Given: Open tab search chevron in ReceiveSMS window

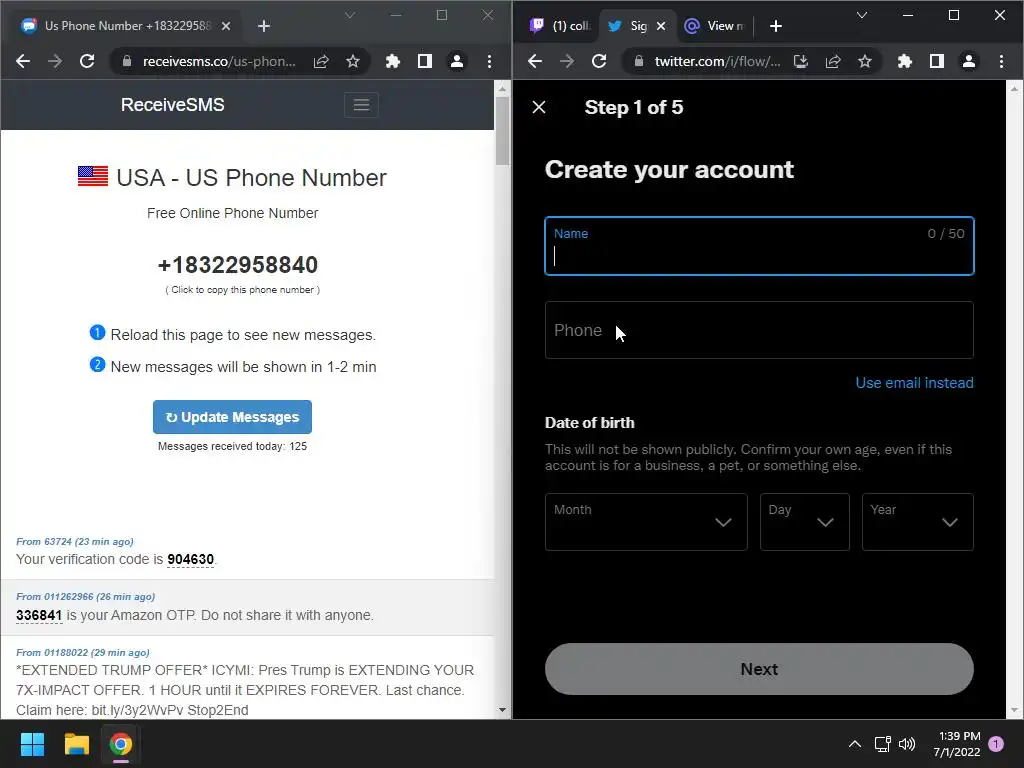Looking at the screenshot, I should (350, 15).
